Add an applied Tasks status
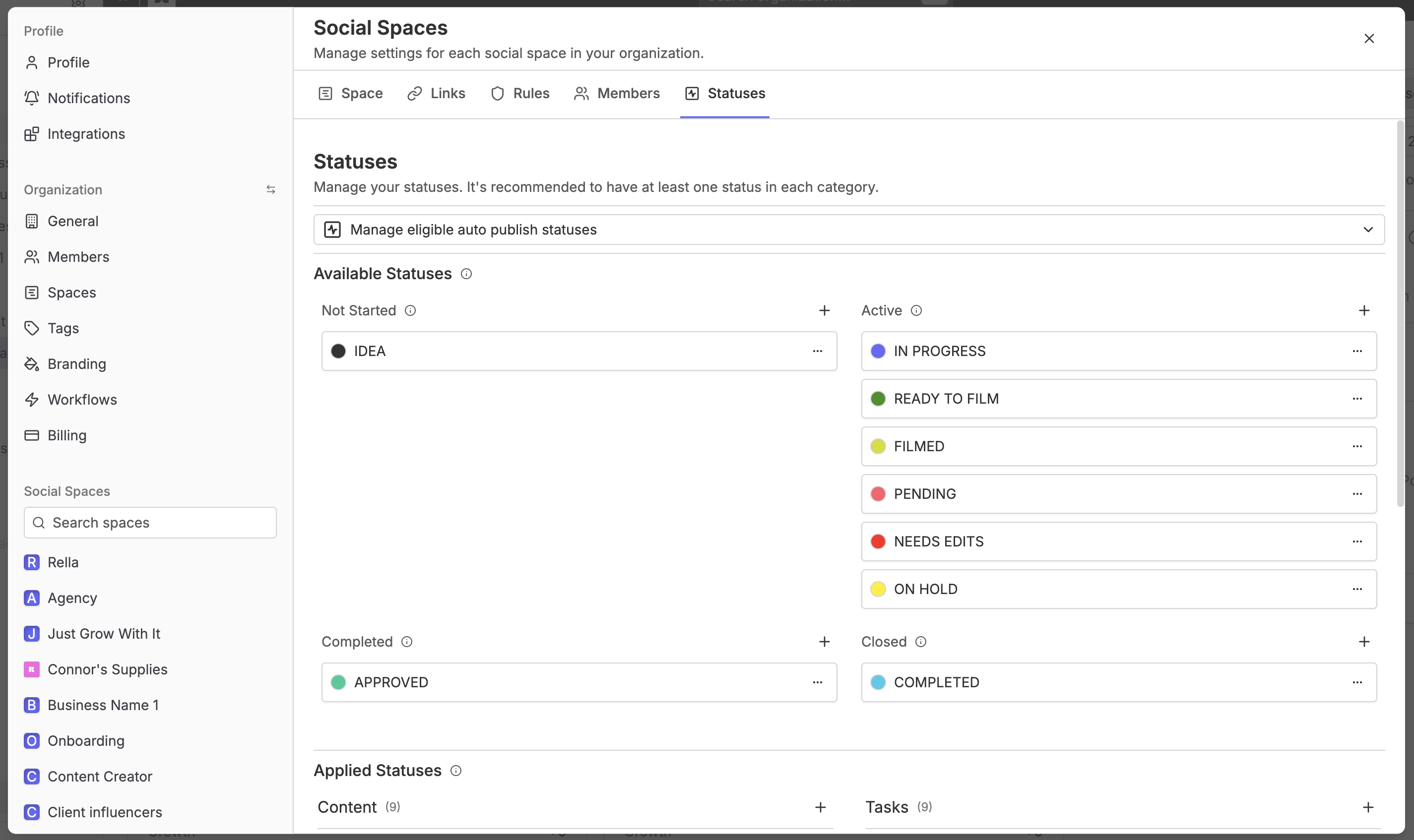The image size is (1414, 840). point(1367,807)
